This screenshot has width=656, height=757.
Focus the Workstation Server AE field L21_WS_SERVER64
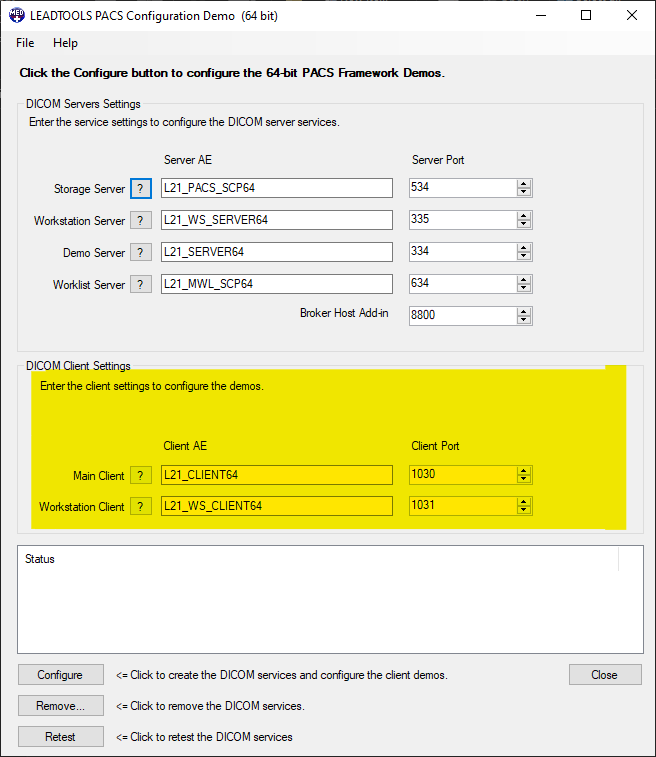tap(277, 220)
